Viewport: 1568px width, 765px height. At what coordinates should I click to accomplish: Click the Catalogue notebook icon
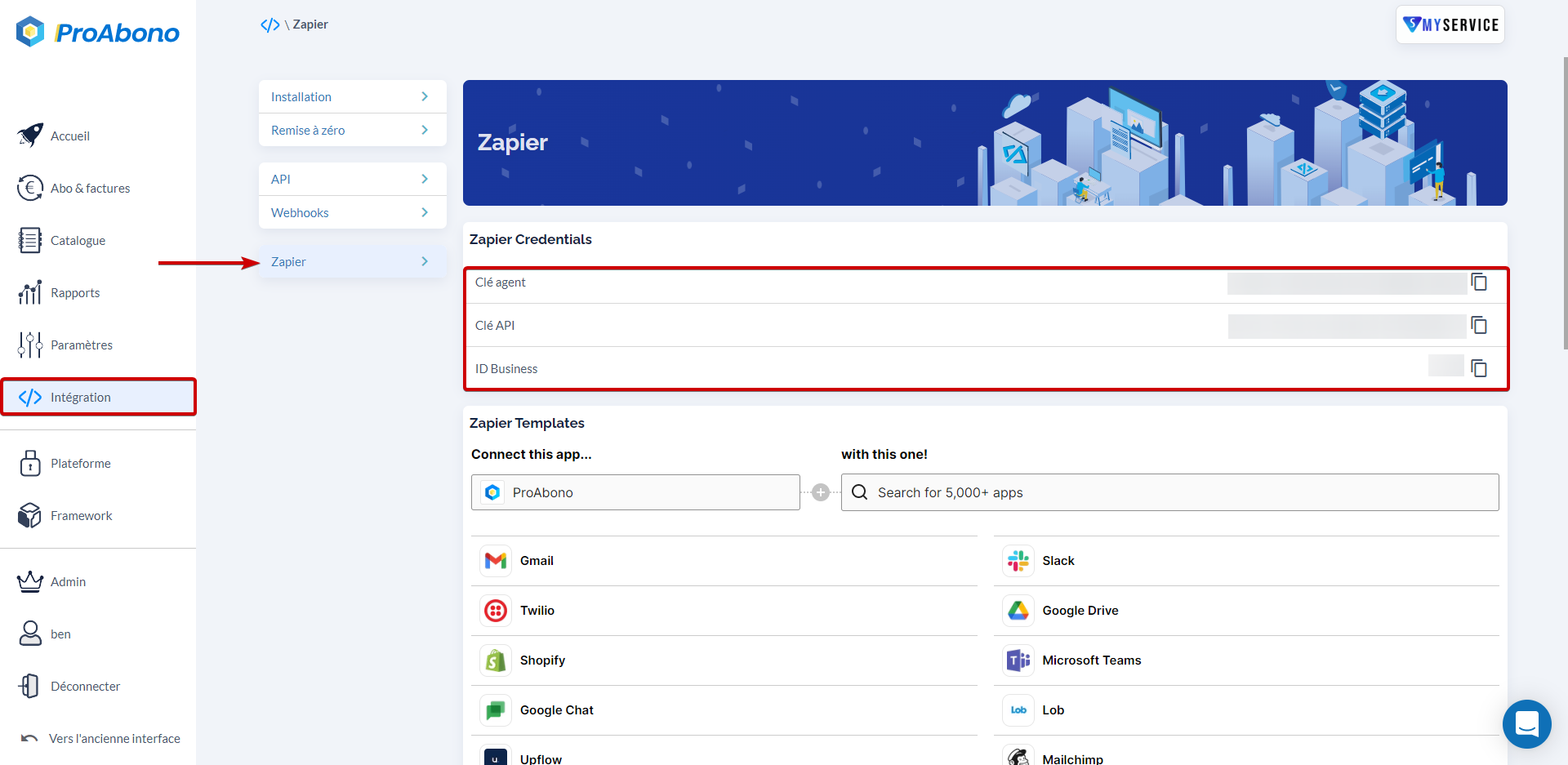(30, 240)
